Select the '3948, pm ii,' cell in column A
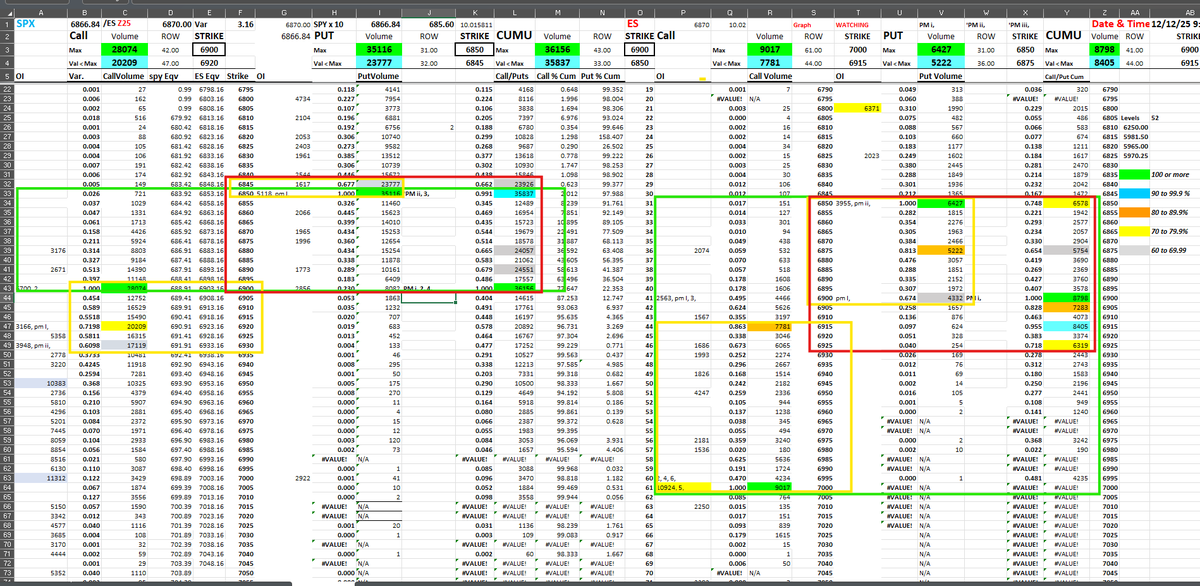 (x=43, y=346)
